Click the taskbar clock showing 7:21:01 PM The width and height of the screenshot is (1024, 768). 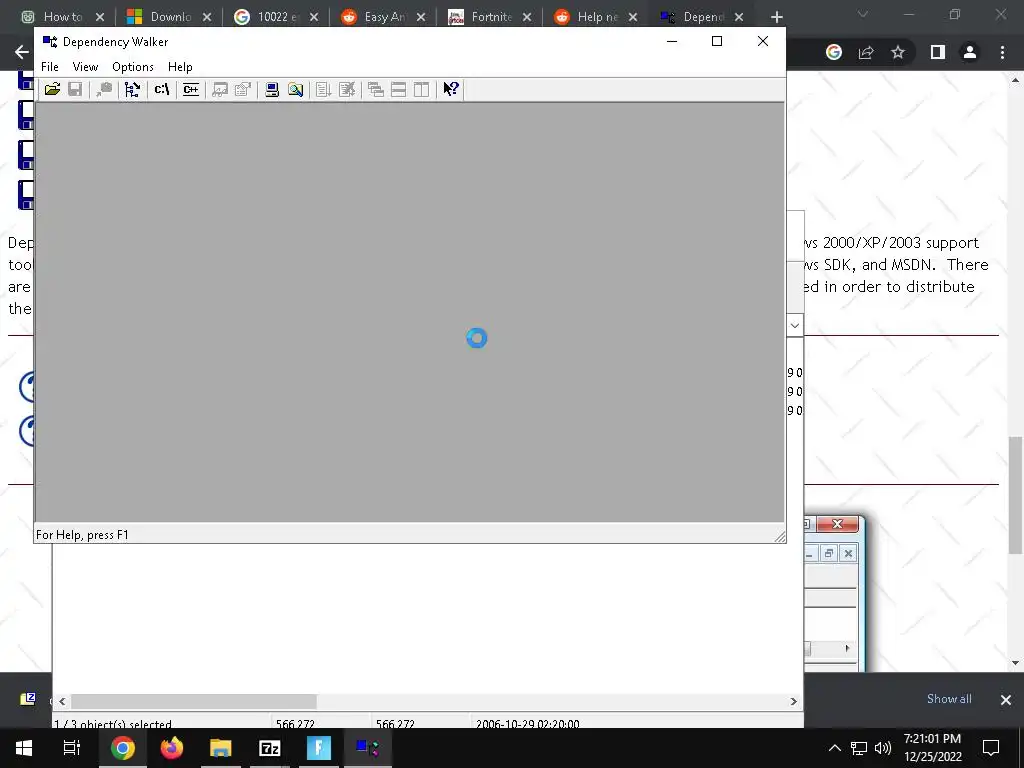[x=933, y=739]
